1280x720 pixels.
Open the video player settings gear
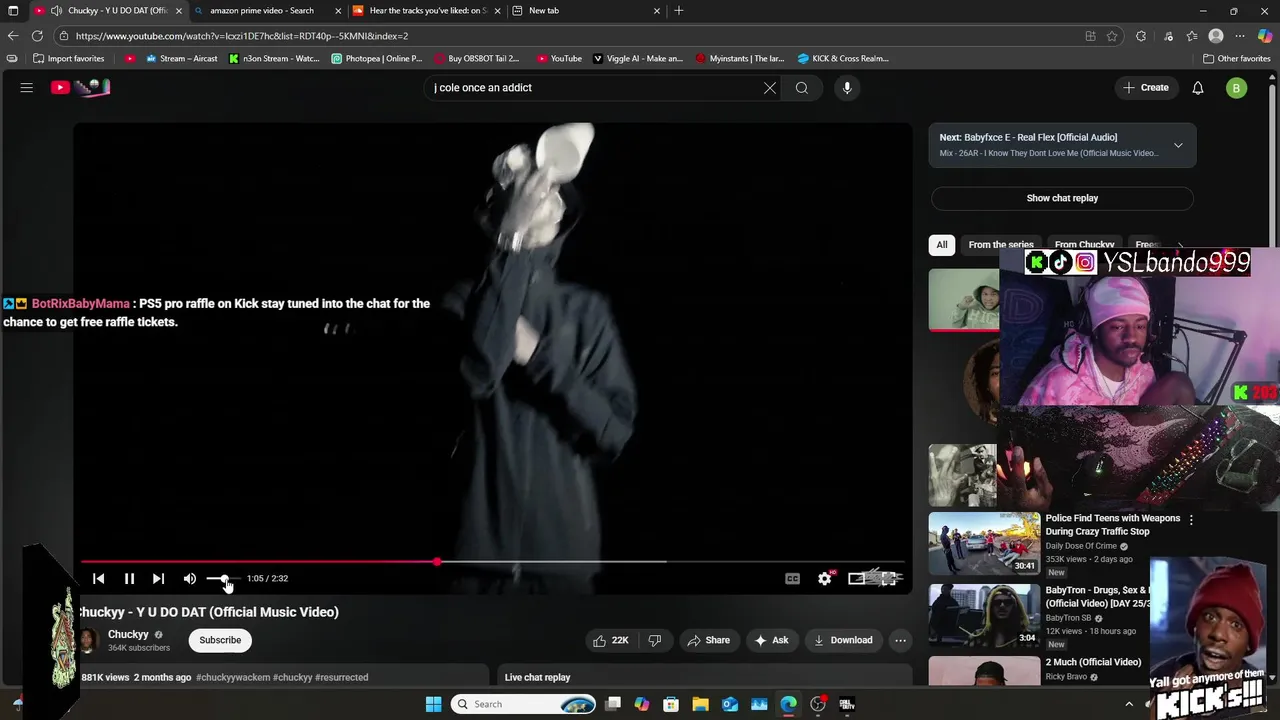tap(824, 578)
